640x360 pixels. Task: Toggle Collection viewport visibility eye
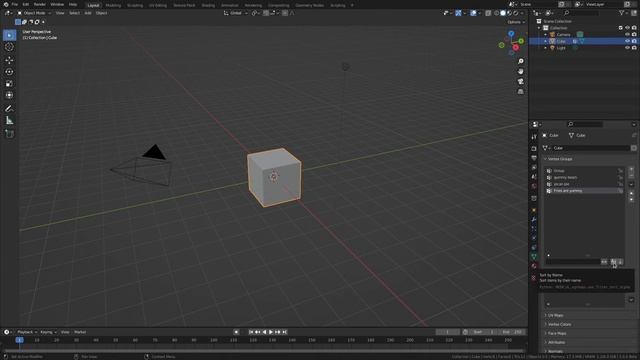[x=627, y=28]
